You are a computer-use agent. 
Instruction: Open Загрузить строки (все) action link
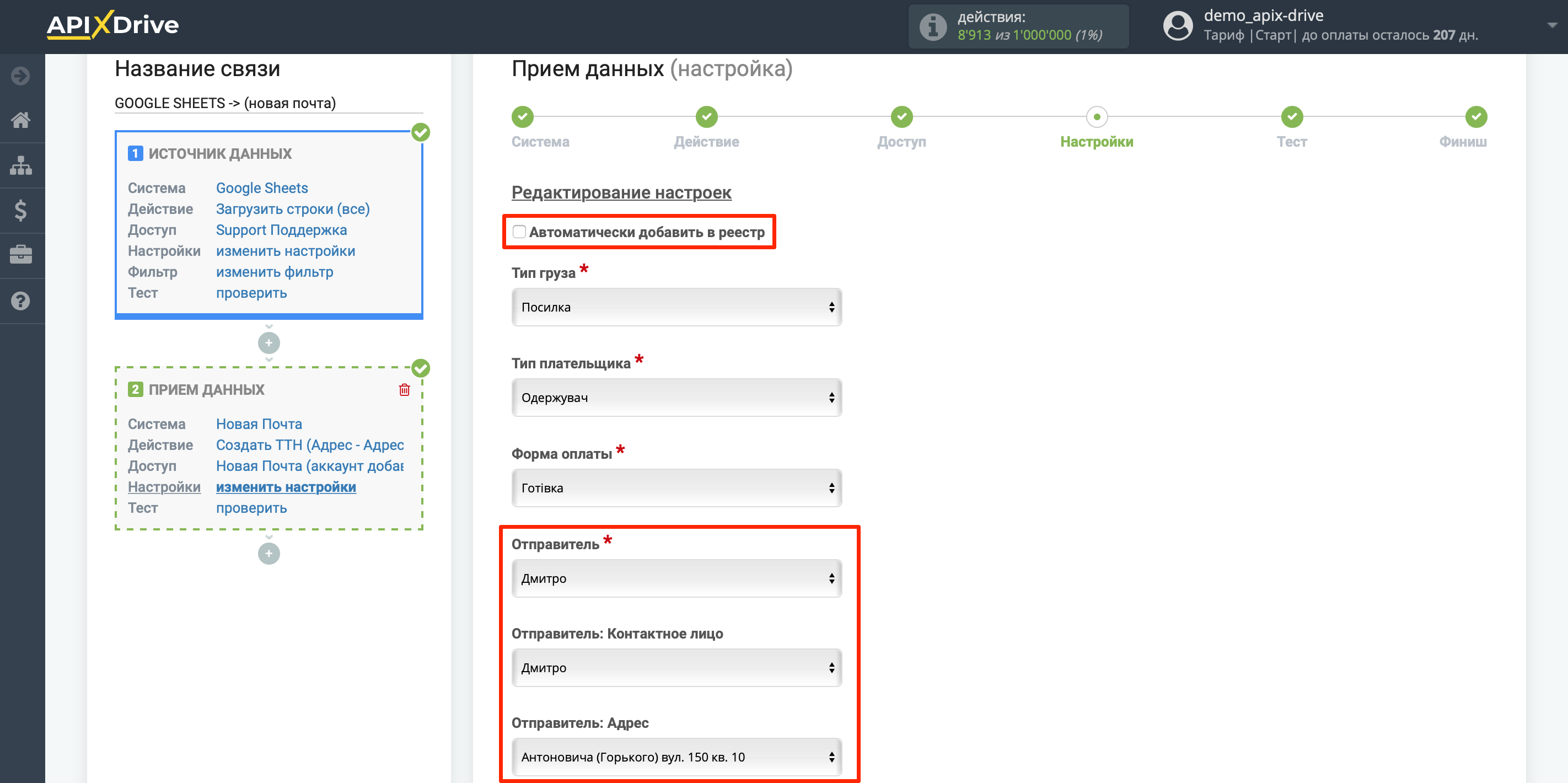click(x=293, y=209)
